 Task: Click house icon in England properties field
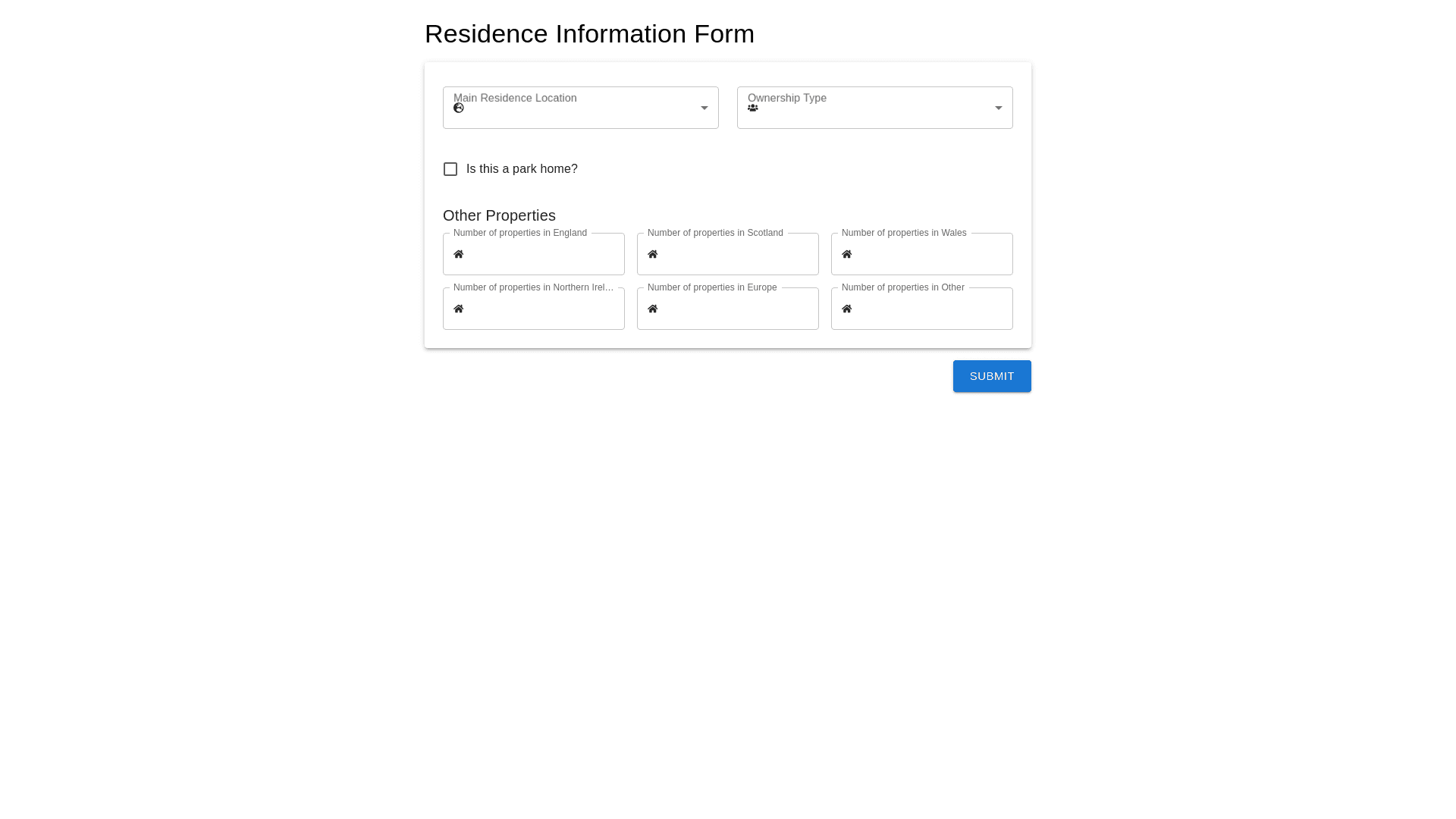click(459, 254)
